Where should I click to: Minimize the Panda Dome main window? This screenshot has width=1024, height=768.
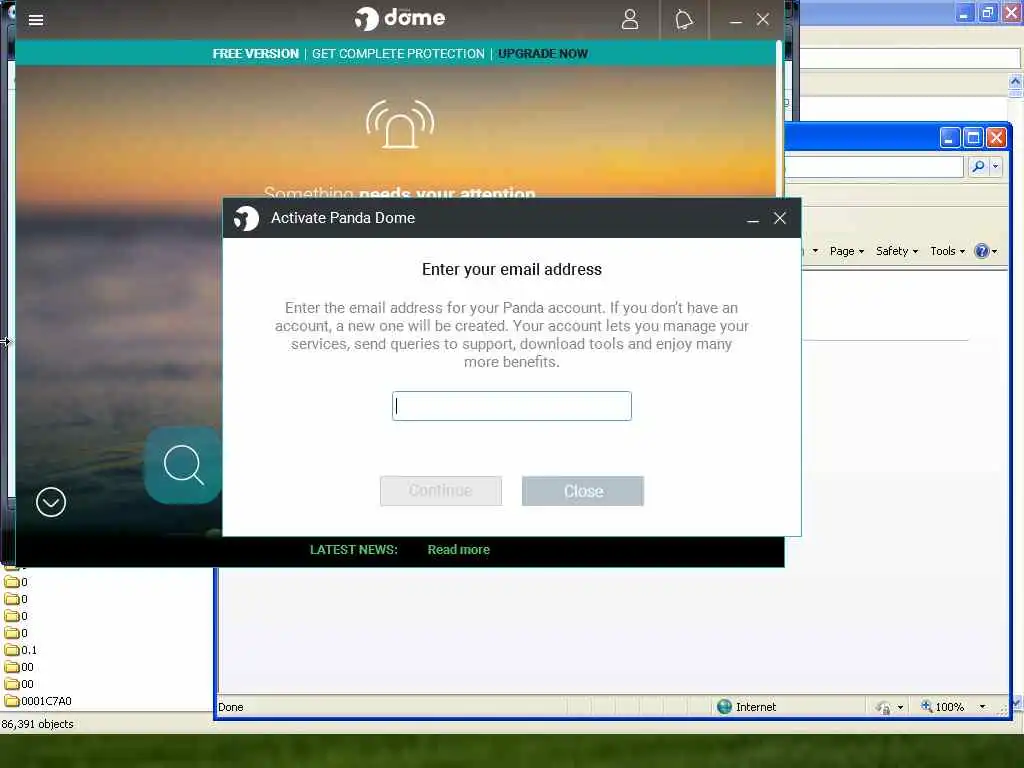[x=736, y=20]
